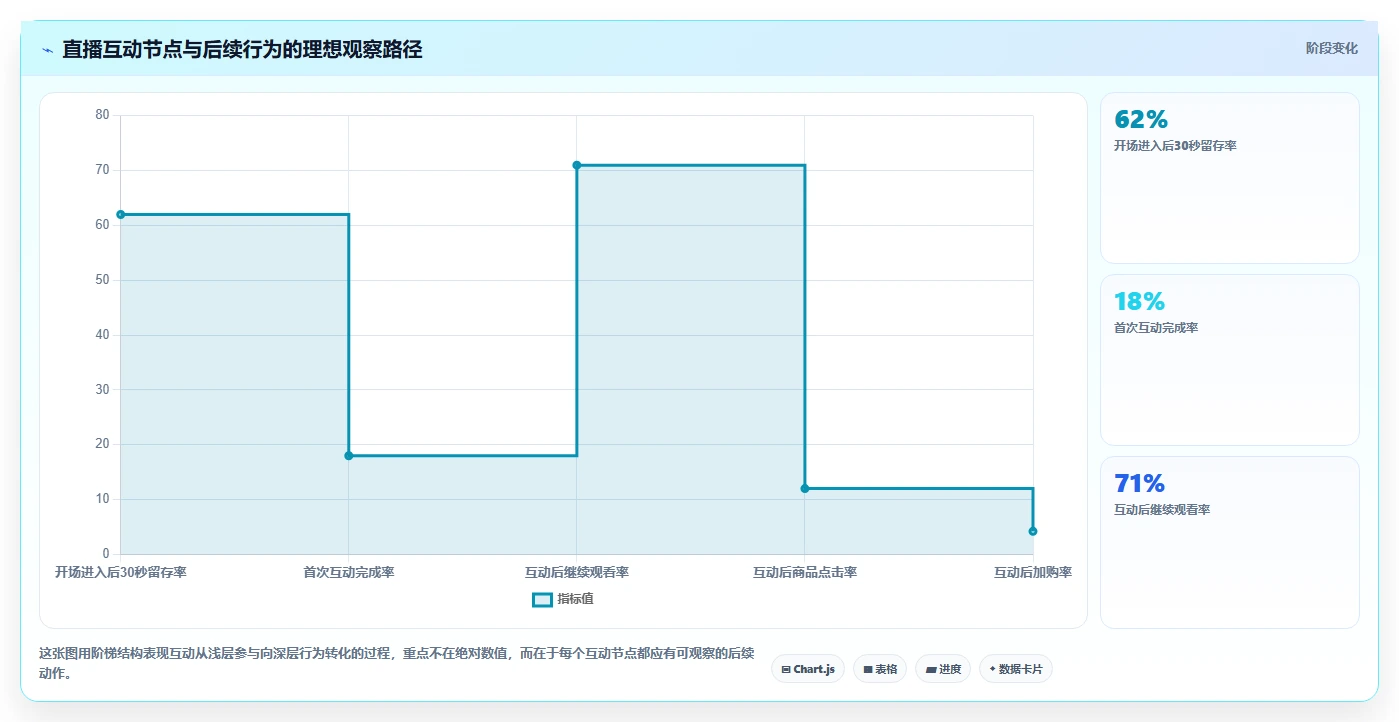Open the 71% 互动后继续观看率 card
Image resolution: width=1399 pixels, height=722 pixels.
tap(1229, 543)
